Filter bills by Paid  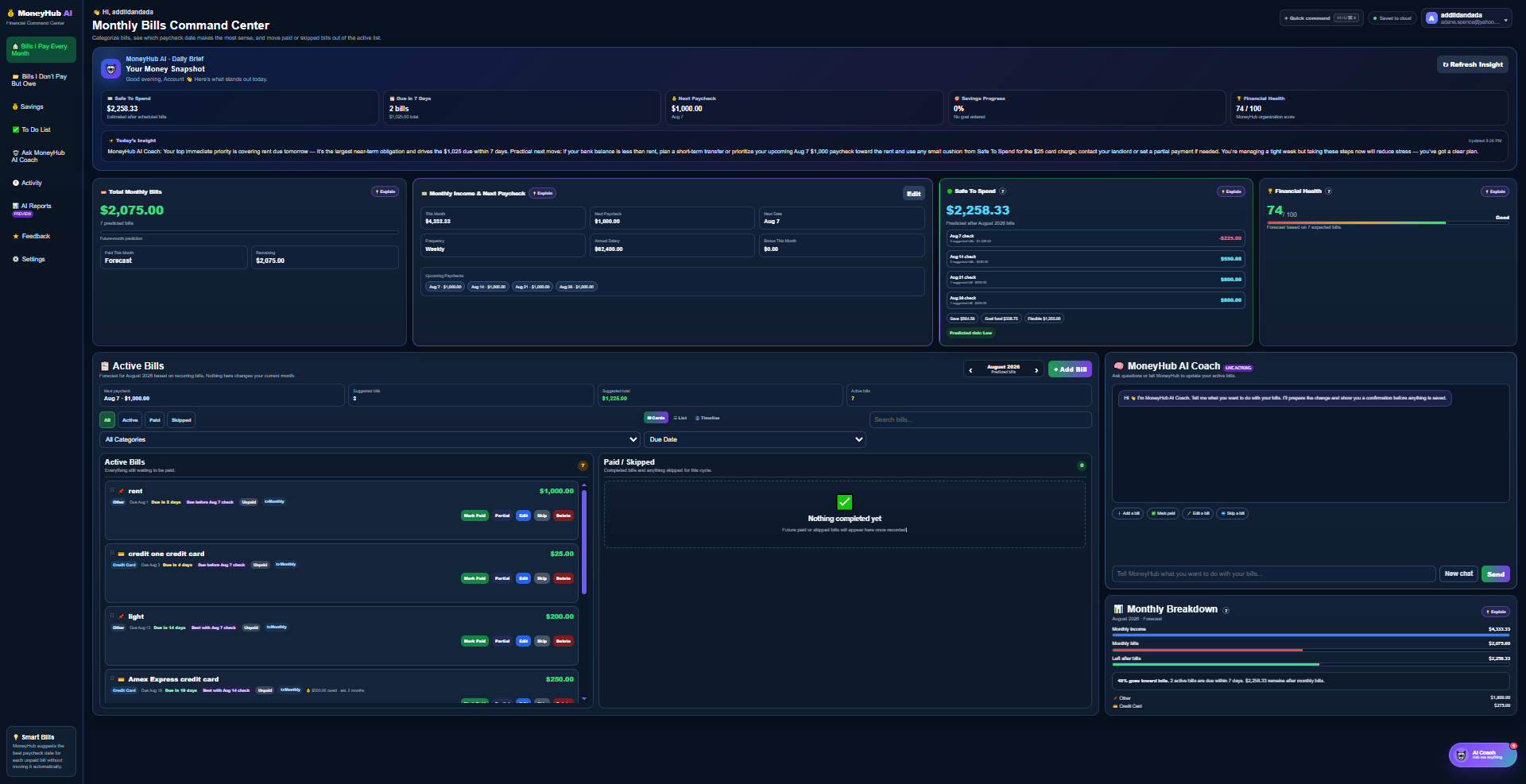tap(155, 420)
